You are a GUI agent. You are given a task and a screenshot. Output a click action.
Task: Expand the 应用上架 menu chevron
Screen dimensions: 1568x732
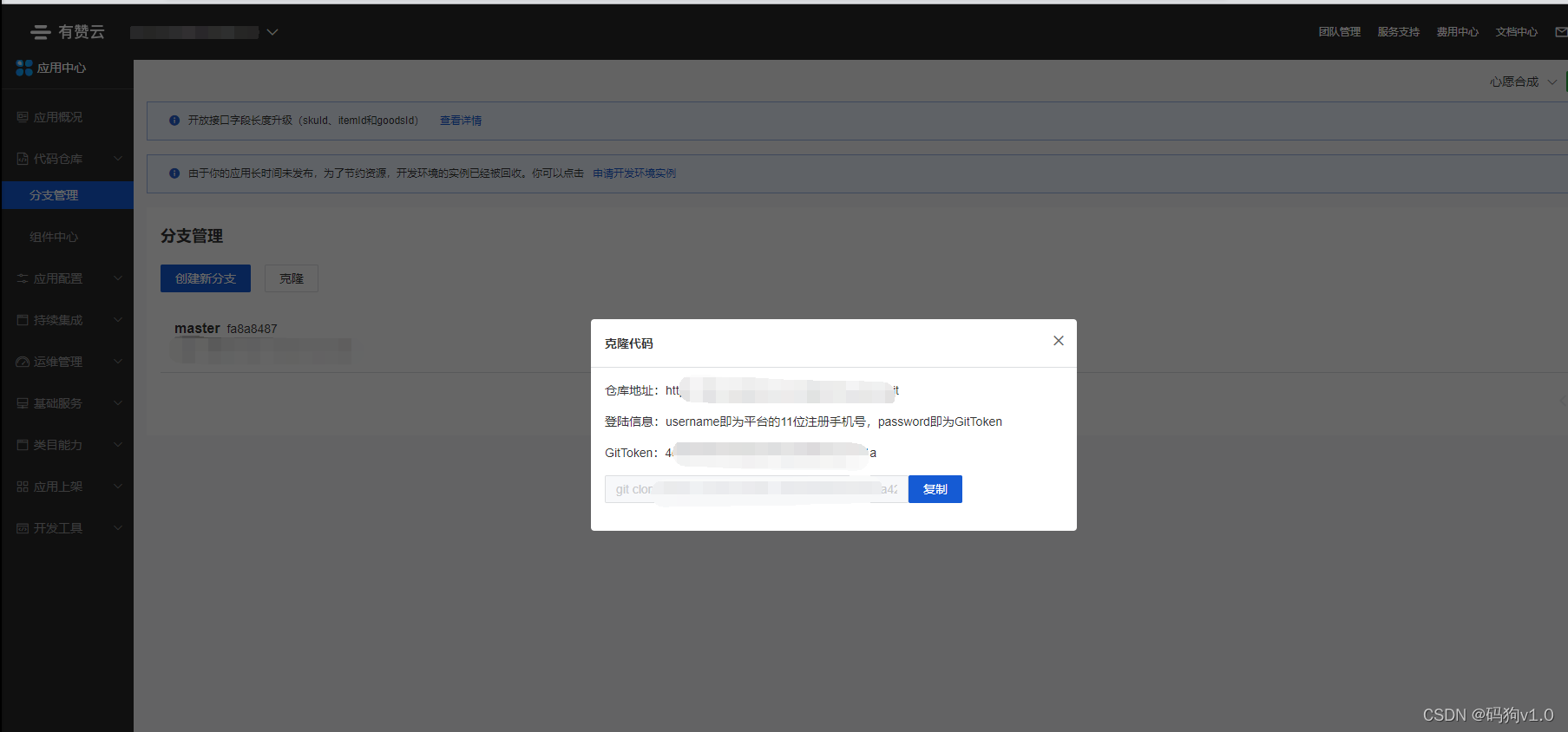[x=118, y=487]
